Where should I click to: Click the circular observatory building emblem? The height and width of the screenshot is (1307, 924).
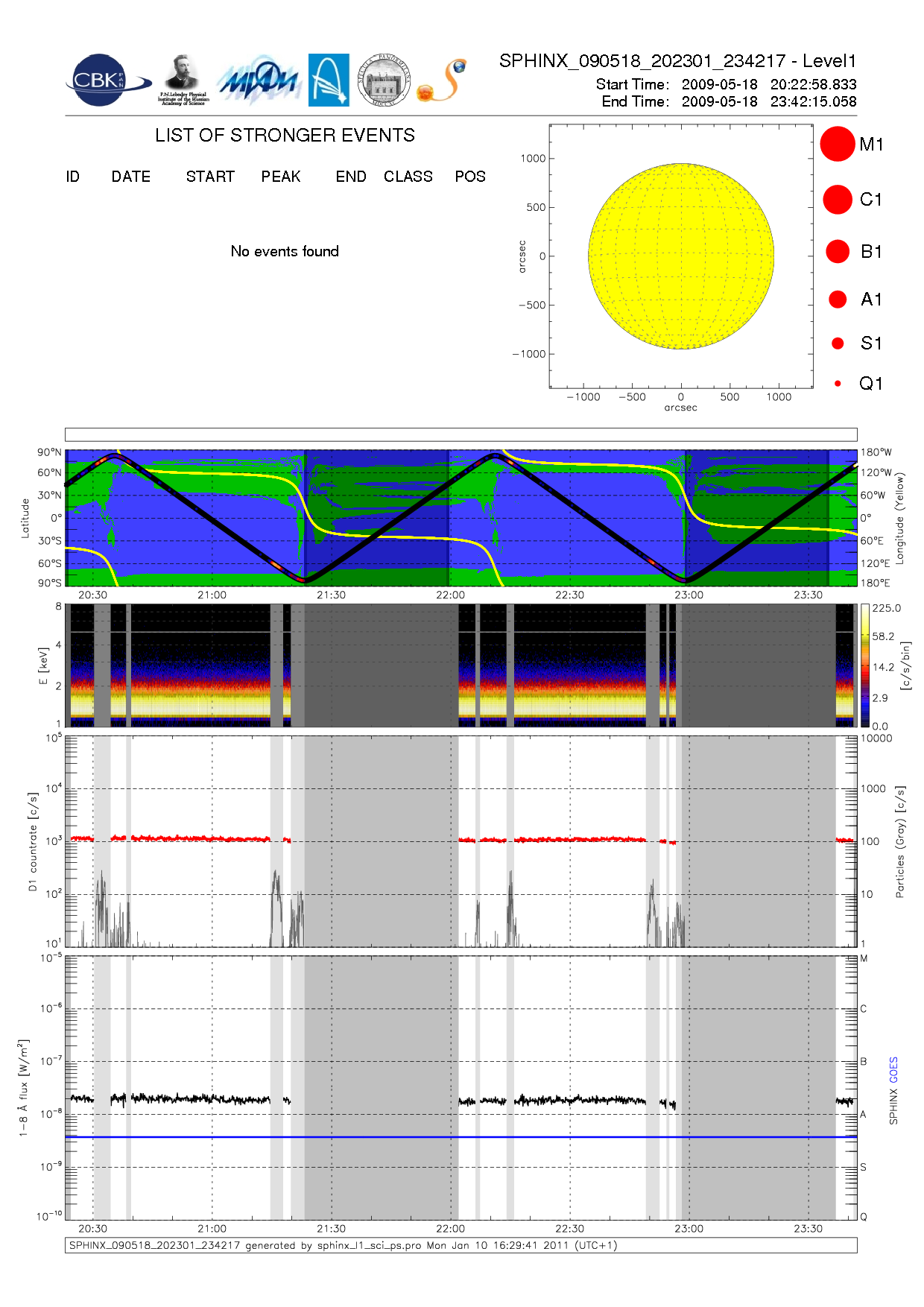point(384,80)
